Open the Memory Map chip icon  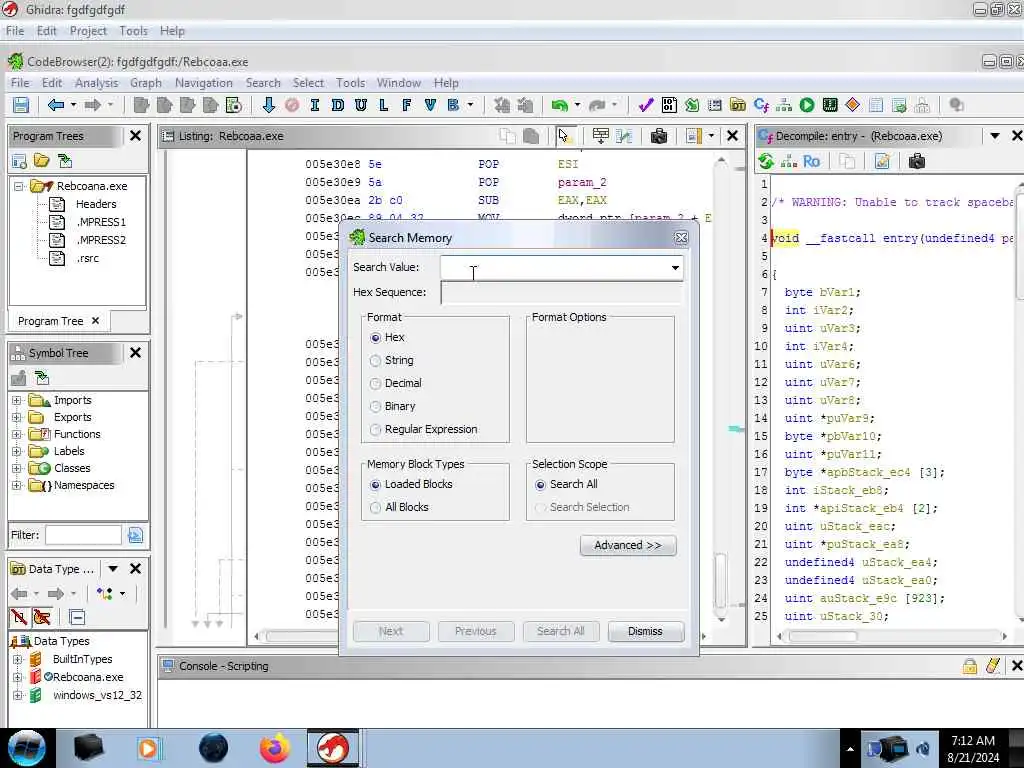point(830,104)
